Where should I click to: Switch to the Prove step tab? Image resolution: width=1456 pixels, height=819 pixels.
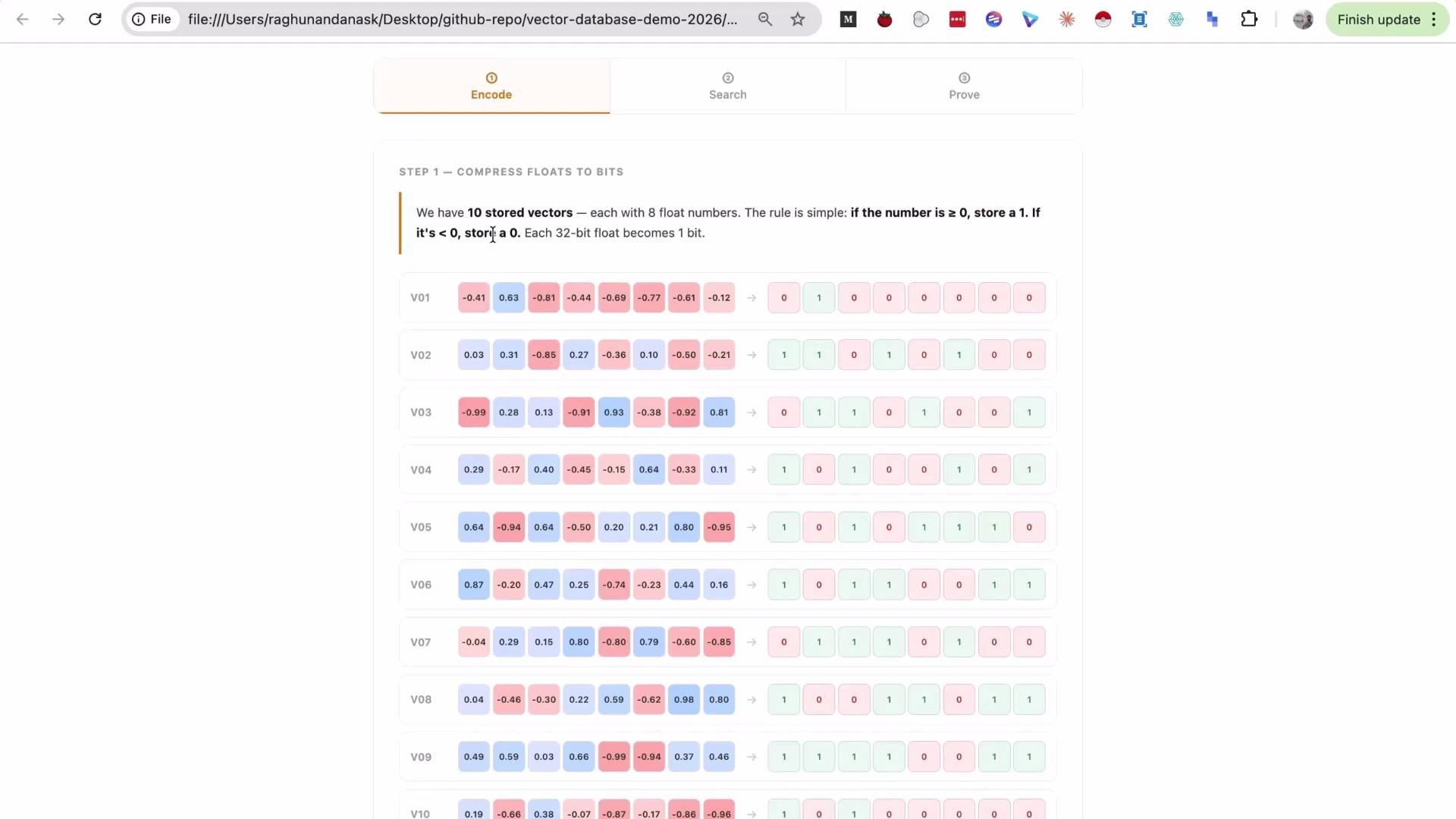(964, 86)
